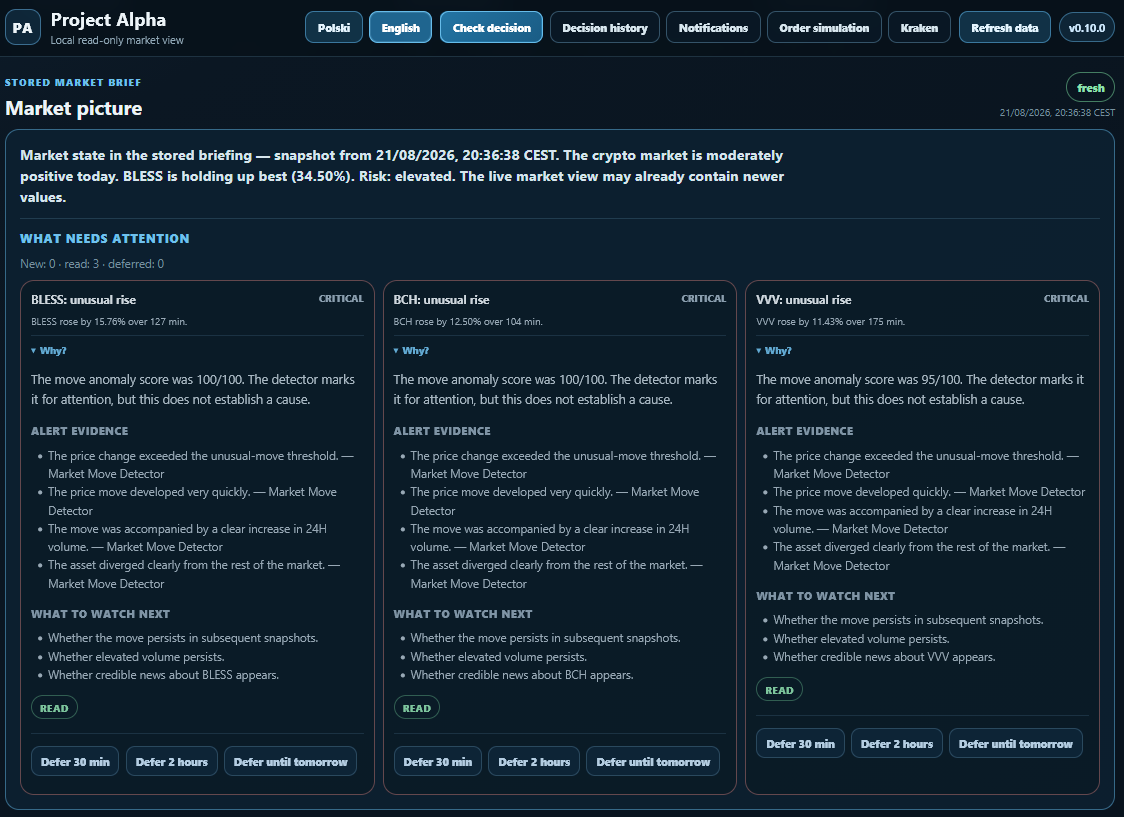Defer BCH alert by 2 hours
This screenshot has width=1124, height=817.
coord(534,762)
